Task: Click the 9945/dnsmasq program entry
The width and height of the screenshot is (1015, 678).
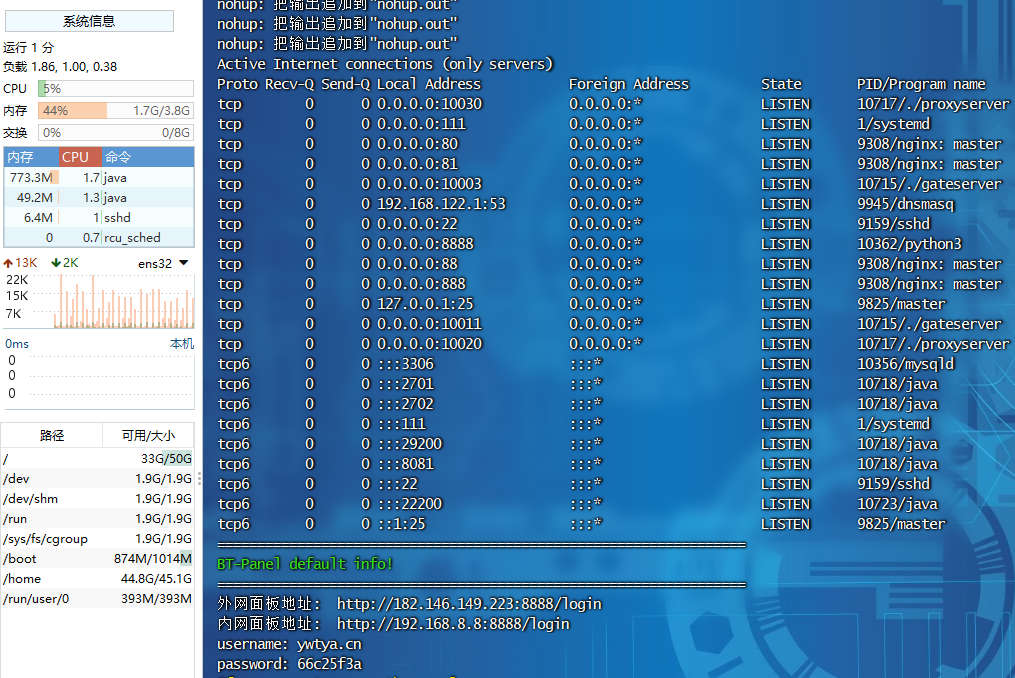Action: pos(906,204)
